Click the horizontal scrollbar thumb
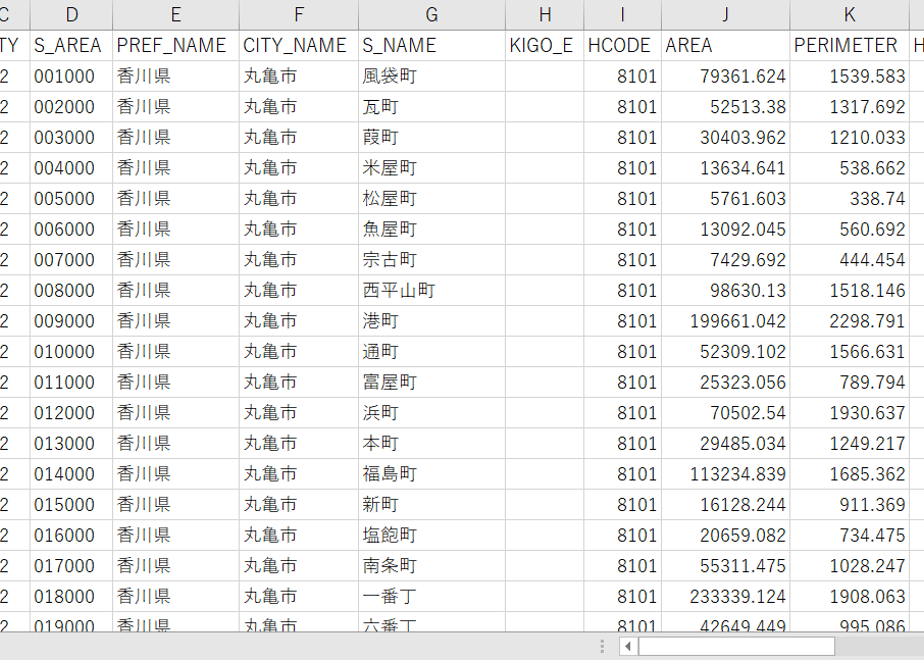This screenshot has width=924, height=660. pyautogui.click(x=737, y=646)
